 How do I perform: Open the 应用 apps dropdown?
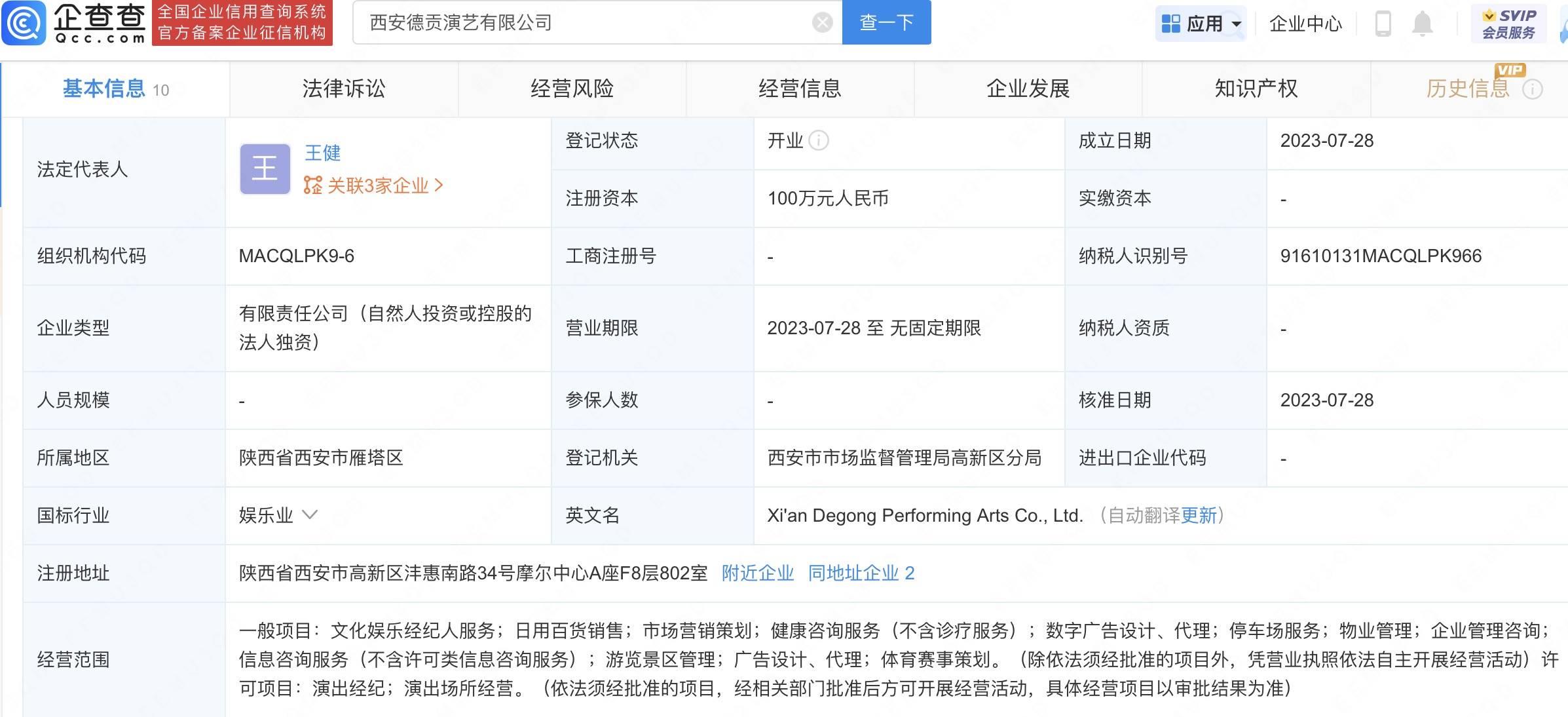click(1201, 24)
